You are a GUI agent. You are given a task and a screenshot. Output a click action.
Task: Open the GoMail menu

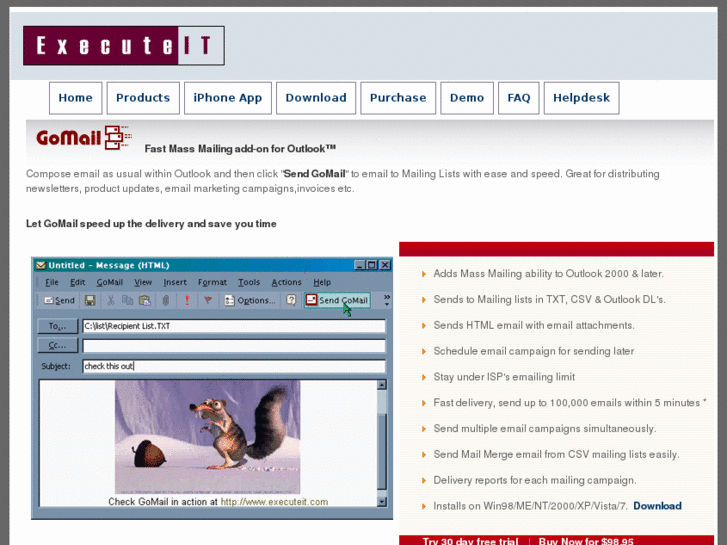tap(109, 282)
